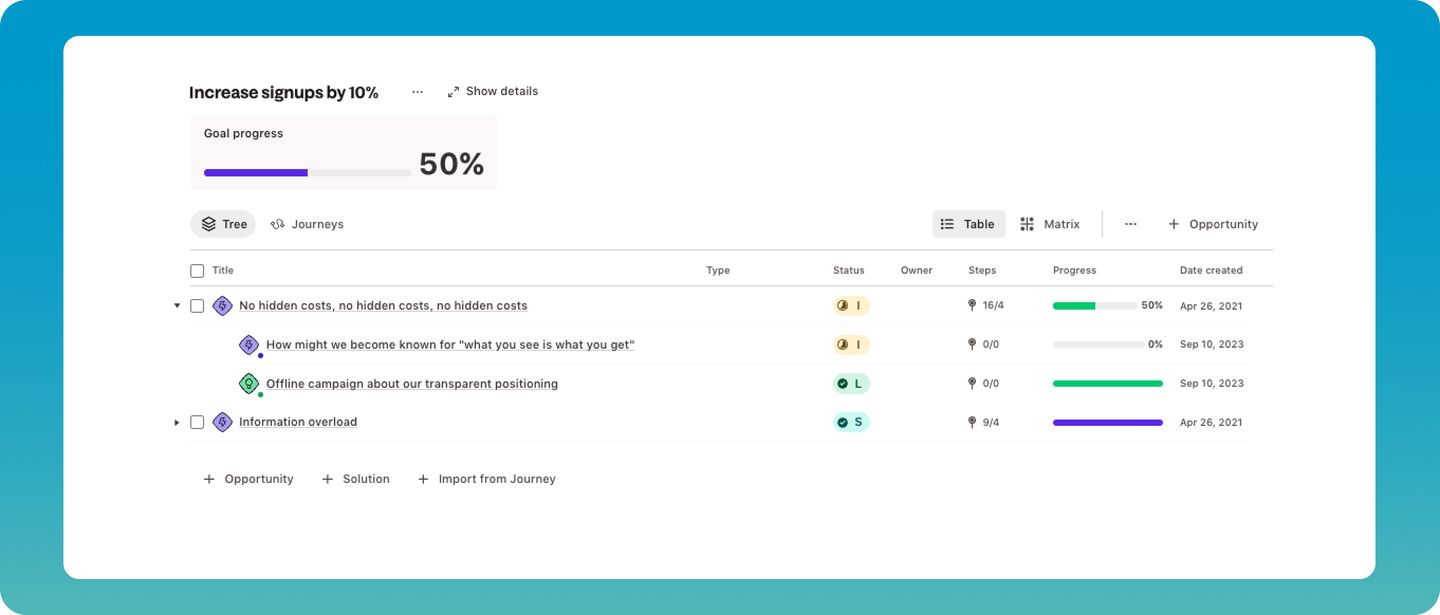Image resolution: width=1440 pixels, height=615 pixels.
Task: Click the Table list icon
Action: tap(947, 224)
